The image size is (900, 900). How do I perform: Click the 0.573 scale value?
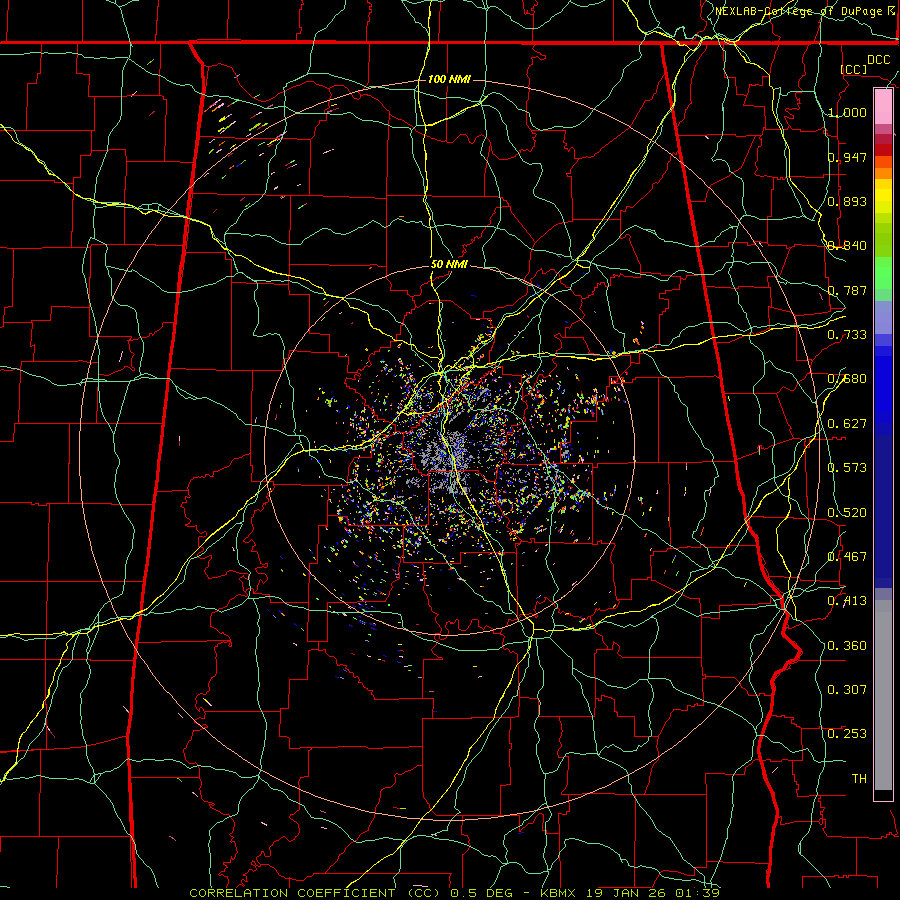(x=847, y=468)
